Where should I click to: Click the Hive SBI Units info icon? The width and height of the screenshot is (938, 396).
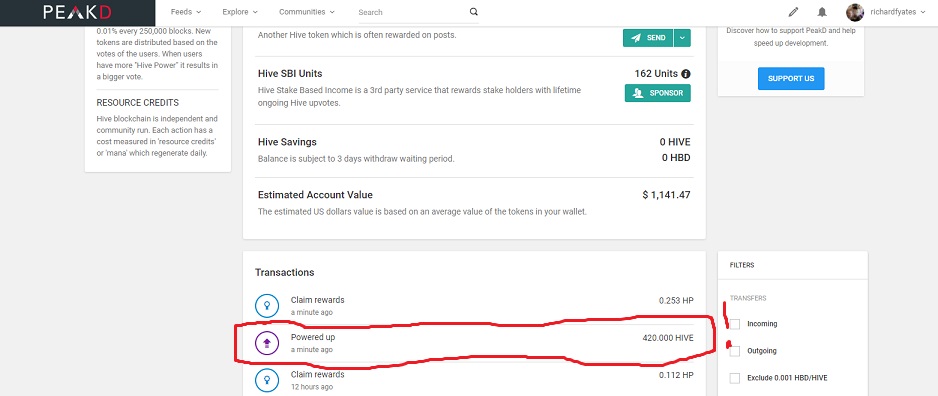pos(686,74)
